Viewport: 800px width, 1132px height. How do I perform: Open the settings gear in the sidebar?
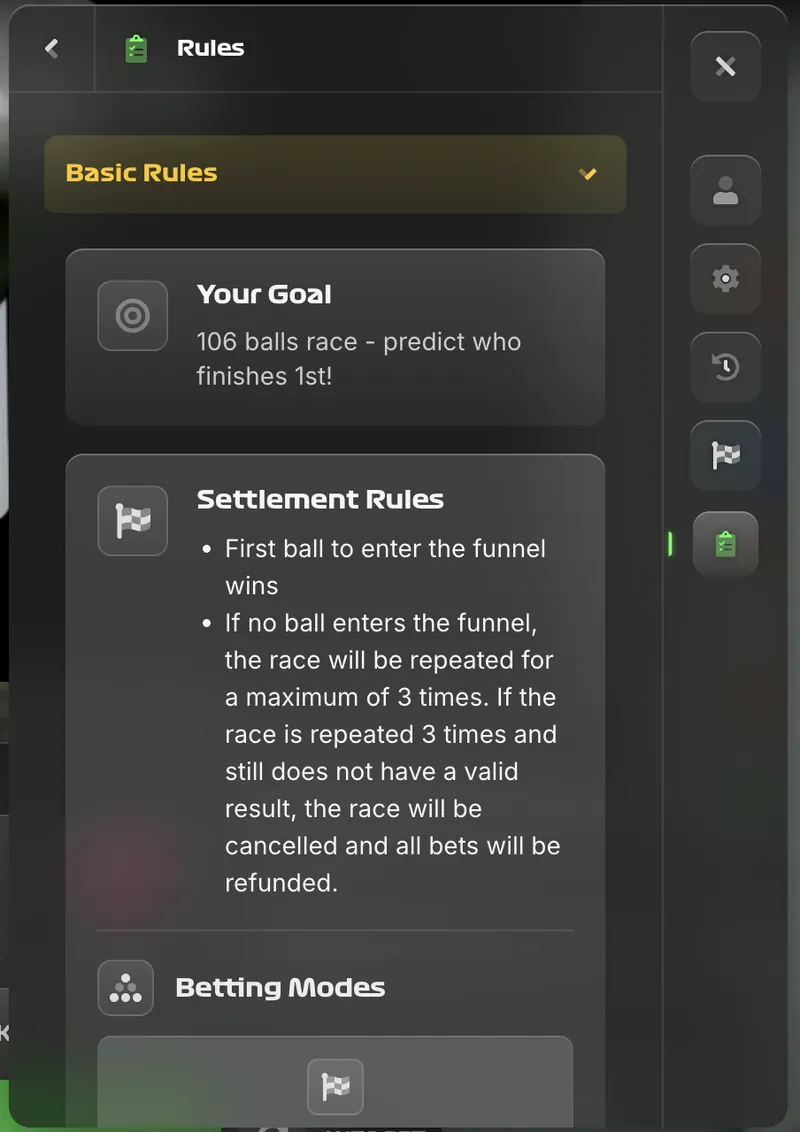pyautogui.click(x=725, y=278)
